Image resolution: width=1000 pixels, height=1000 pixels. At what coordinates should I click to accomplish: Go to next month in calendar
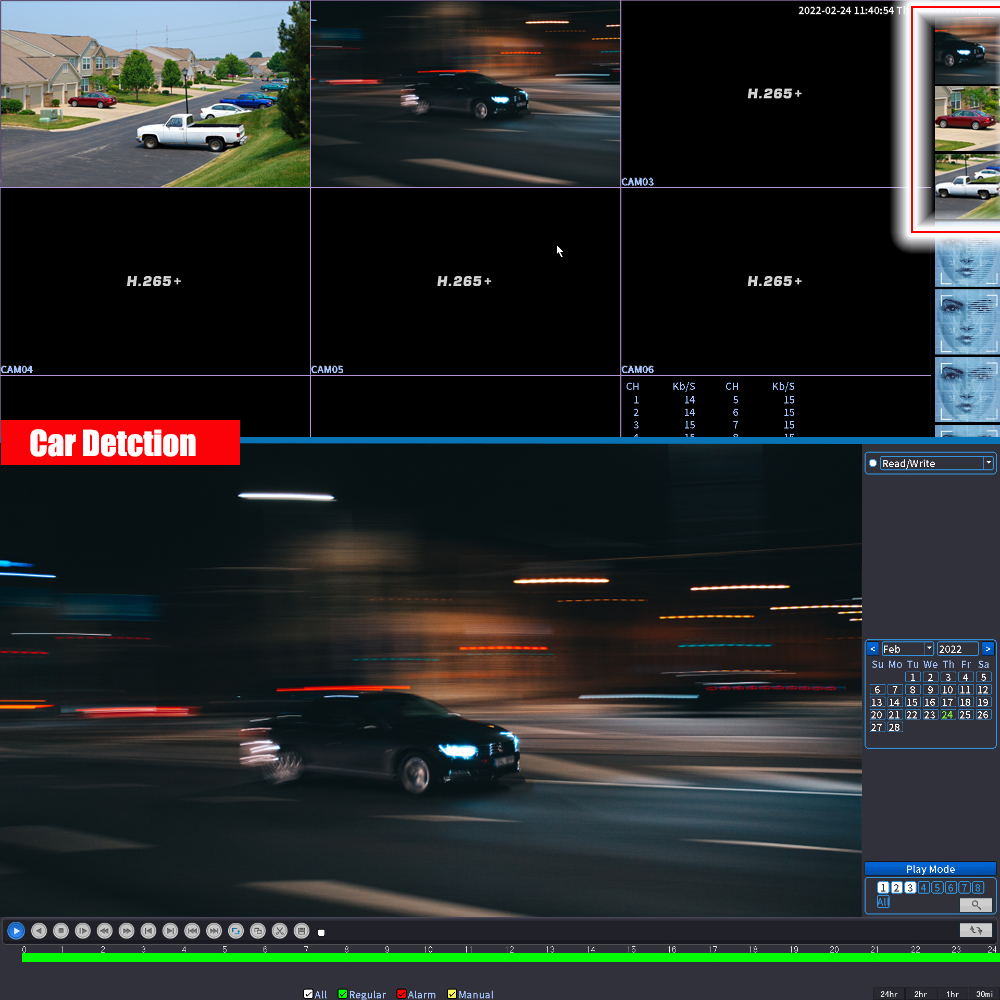coord(988,649)
